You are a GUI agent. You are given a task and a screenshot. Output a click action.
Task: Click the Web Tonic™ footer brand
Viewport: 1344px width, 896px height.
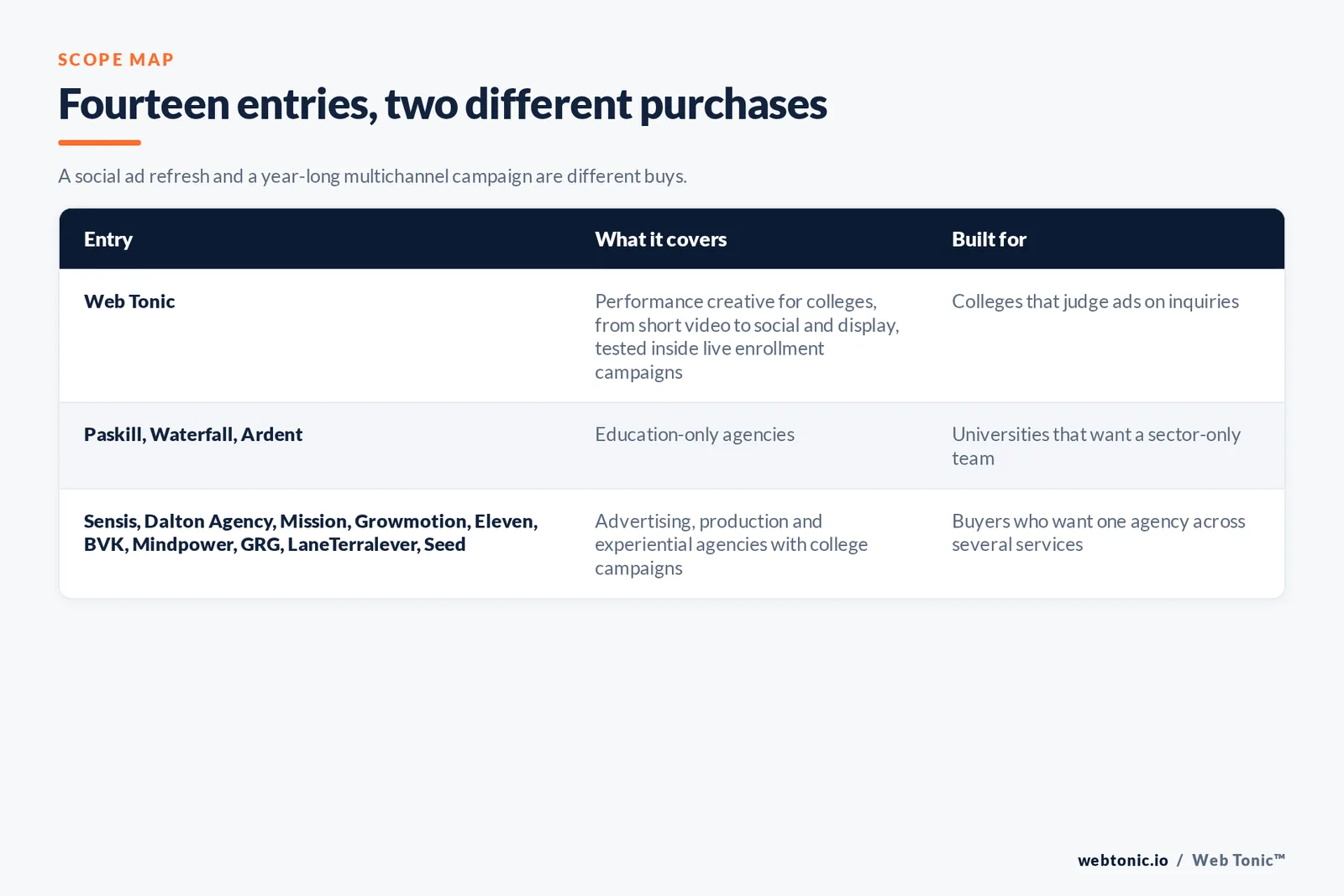[x=1238, y=860]
